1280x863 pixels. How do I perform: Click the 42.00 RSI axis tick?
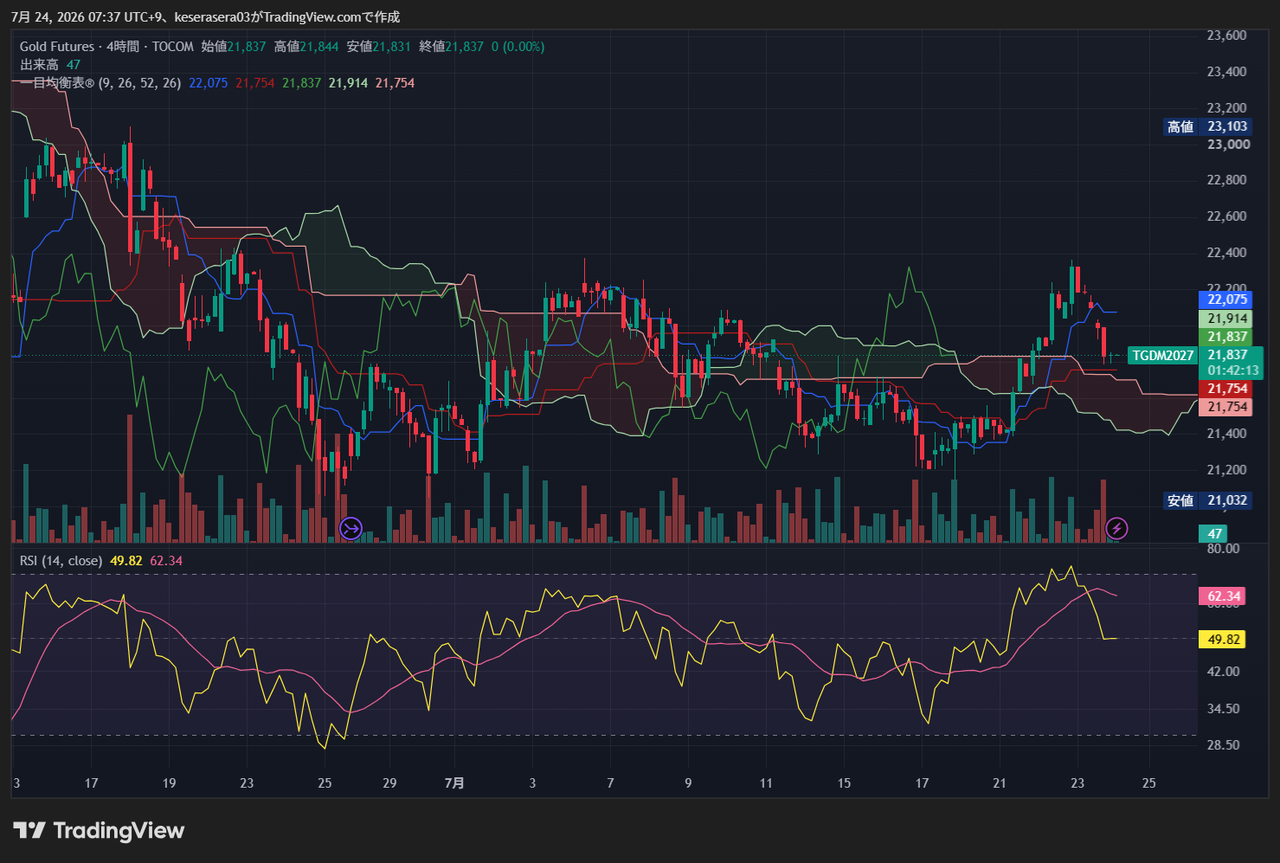(x=1223, y=672)
